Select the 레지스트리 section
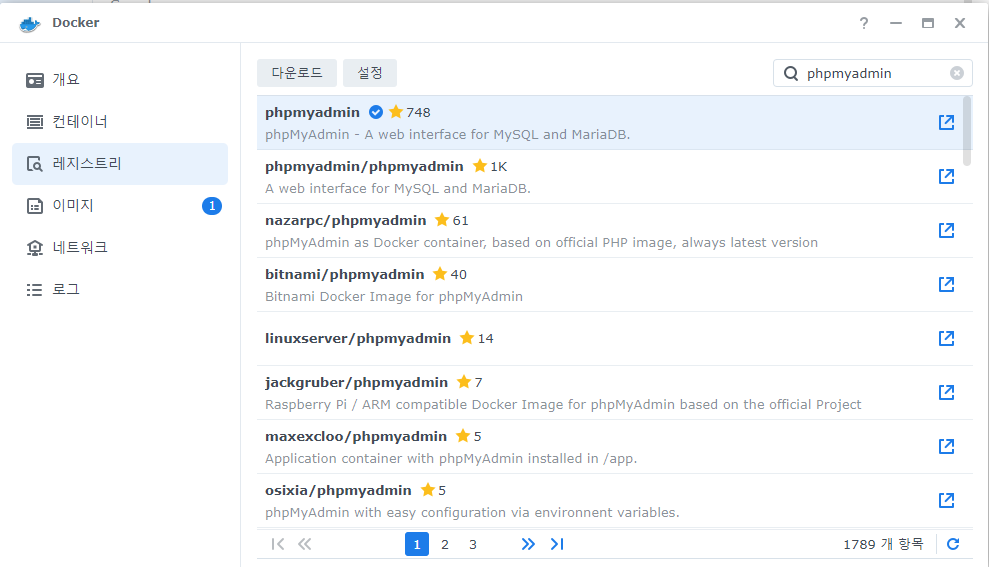The image size is (989, 567). 120,164
